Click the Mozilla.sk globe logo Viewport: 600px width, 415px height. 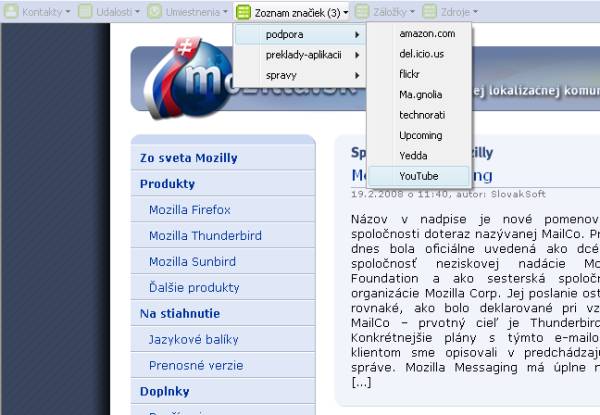(x=188, y=78)
